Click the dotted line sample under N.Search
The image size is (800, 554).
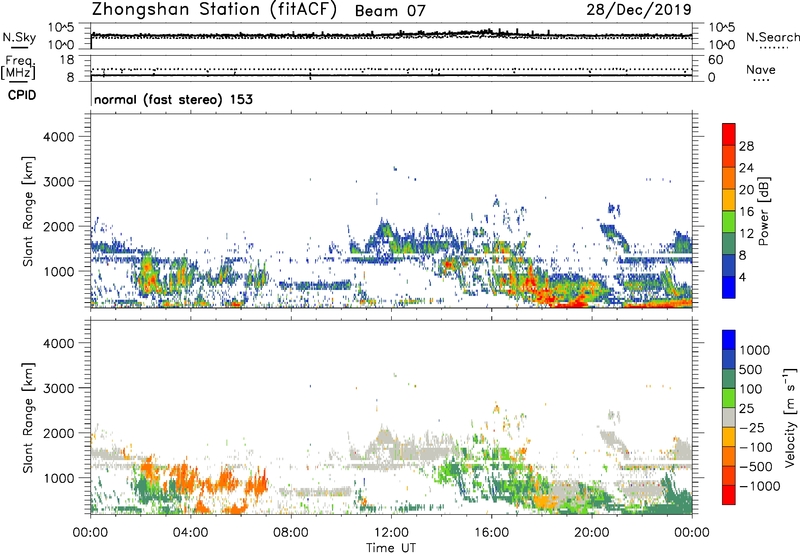pyautogui.click(x=773, y=48)
